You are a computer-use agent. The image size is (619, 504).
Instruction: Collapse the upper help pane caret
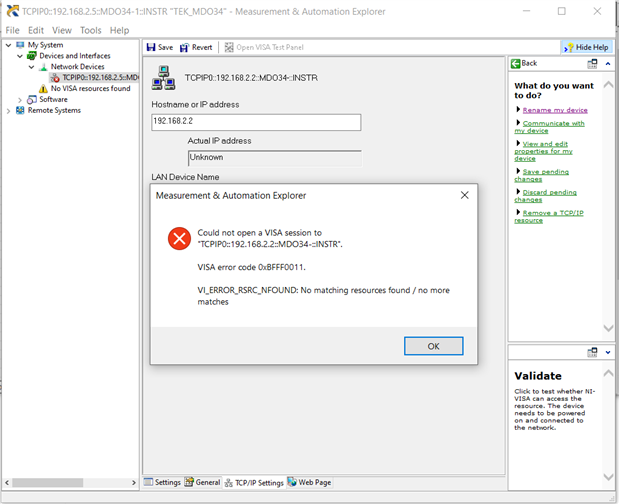[x=608, y=64]
